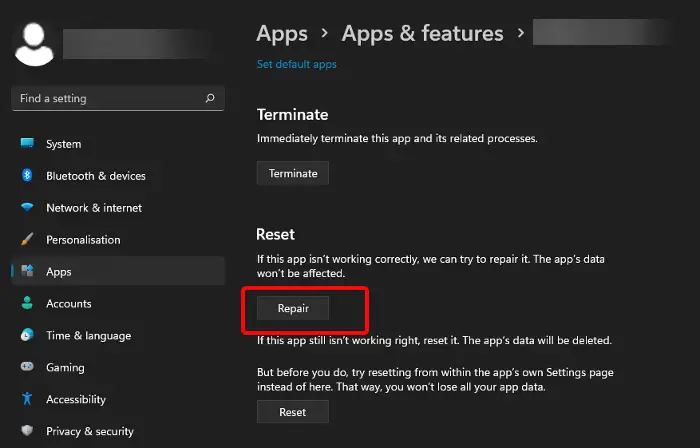This screenshot has width=700, height=448.
Task: Go back to Apps breadcrumb
Action: click(282, 33)
